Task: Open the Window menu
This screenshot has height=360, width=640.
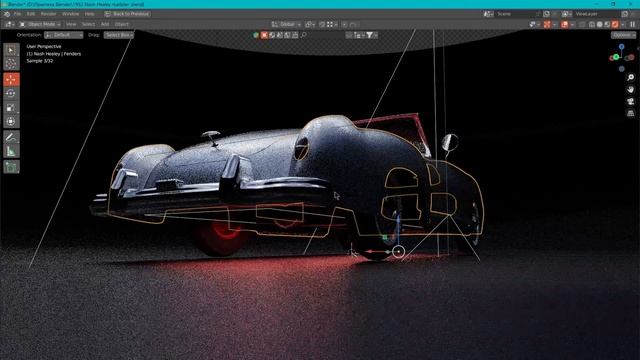Action: [x=70, y=14]
